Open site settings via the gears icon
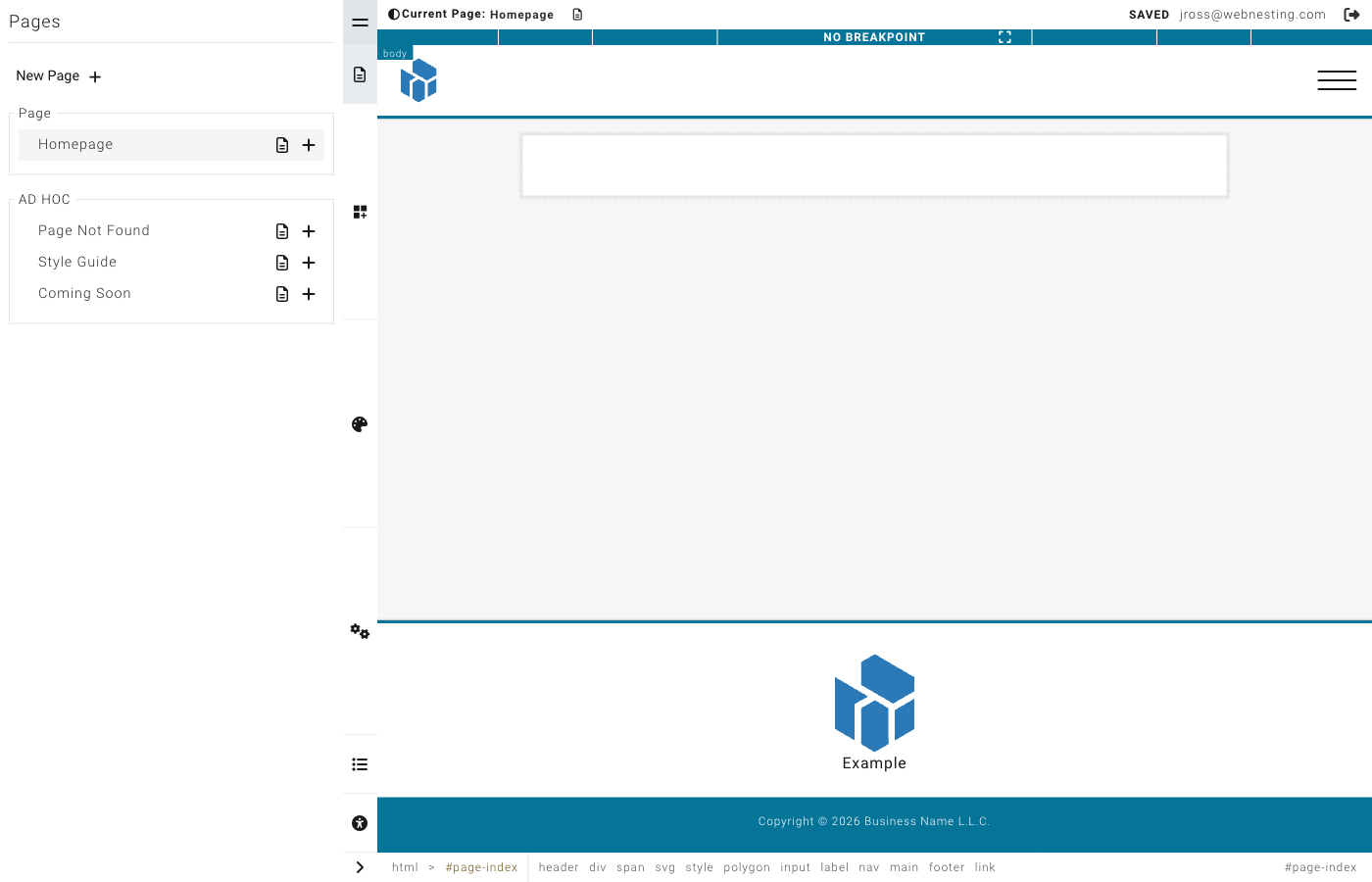 [x=359, y=631]
